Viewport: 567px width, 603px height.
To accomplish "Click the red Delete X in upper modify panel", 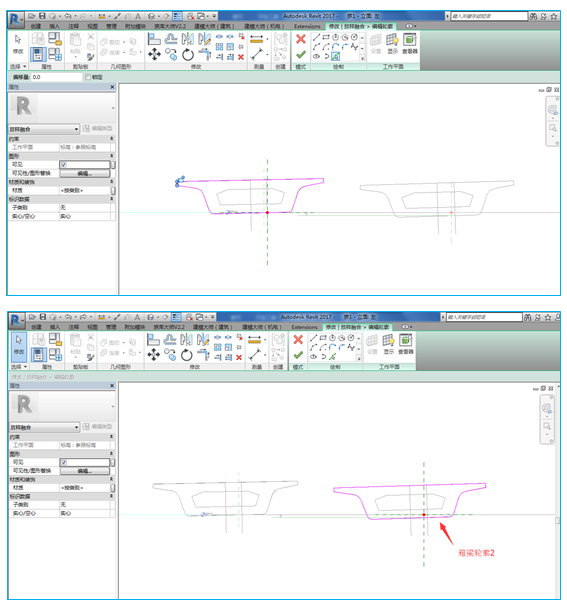I will (241, 57).
